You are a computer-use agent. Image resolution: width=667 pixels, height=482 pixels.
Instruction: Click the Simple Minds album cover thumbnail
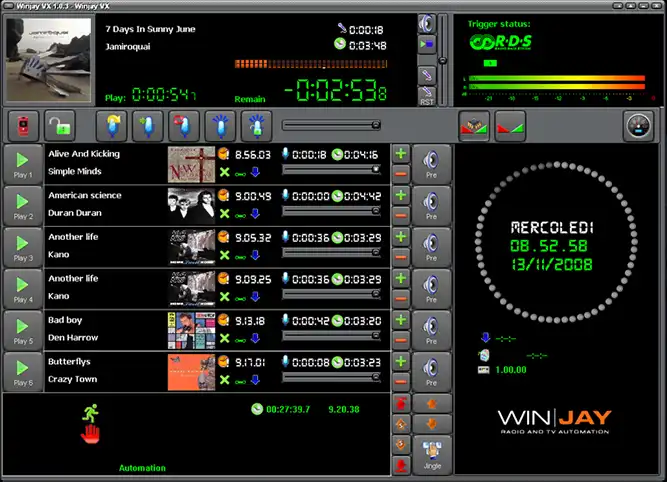[191, 165]
